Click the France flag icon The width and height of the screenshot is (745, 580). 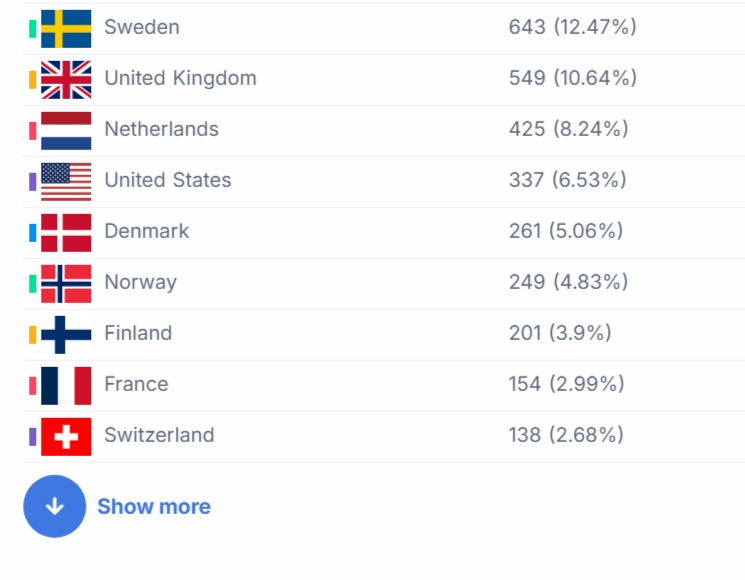(66, 385)
